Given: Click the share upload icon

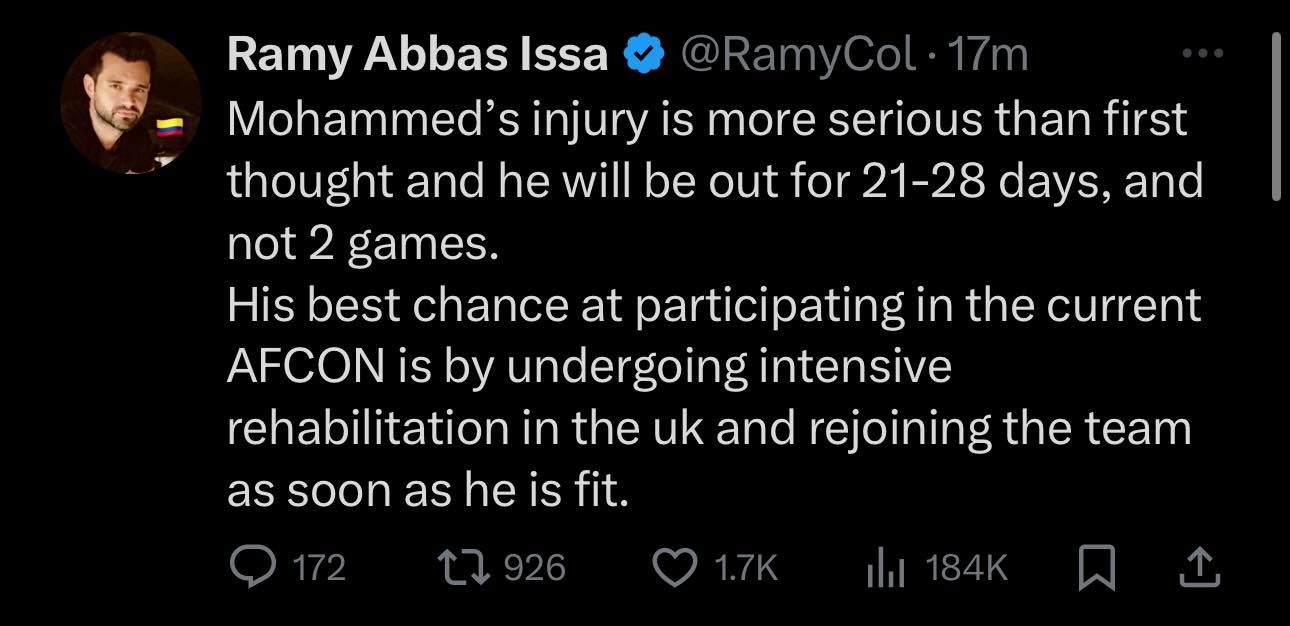Looking at the screenshot, I should 1200,569.
